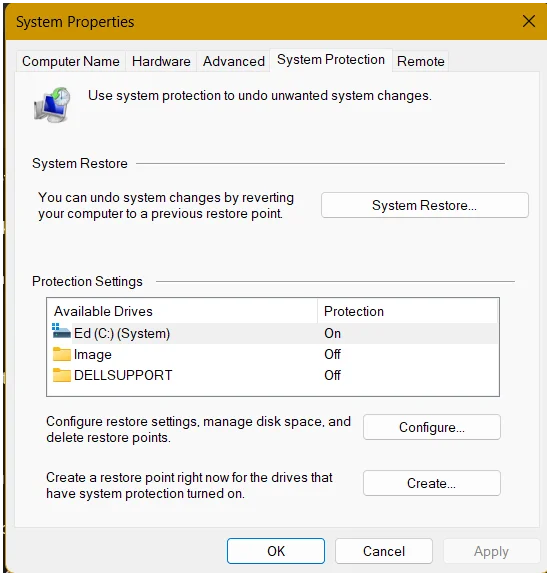550x576 pixels.
Task: Click the DELLSUPPORT folder icon
Action: [61, 375]
